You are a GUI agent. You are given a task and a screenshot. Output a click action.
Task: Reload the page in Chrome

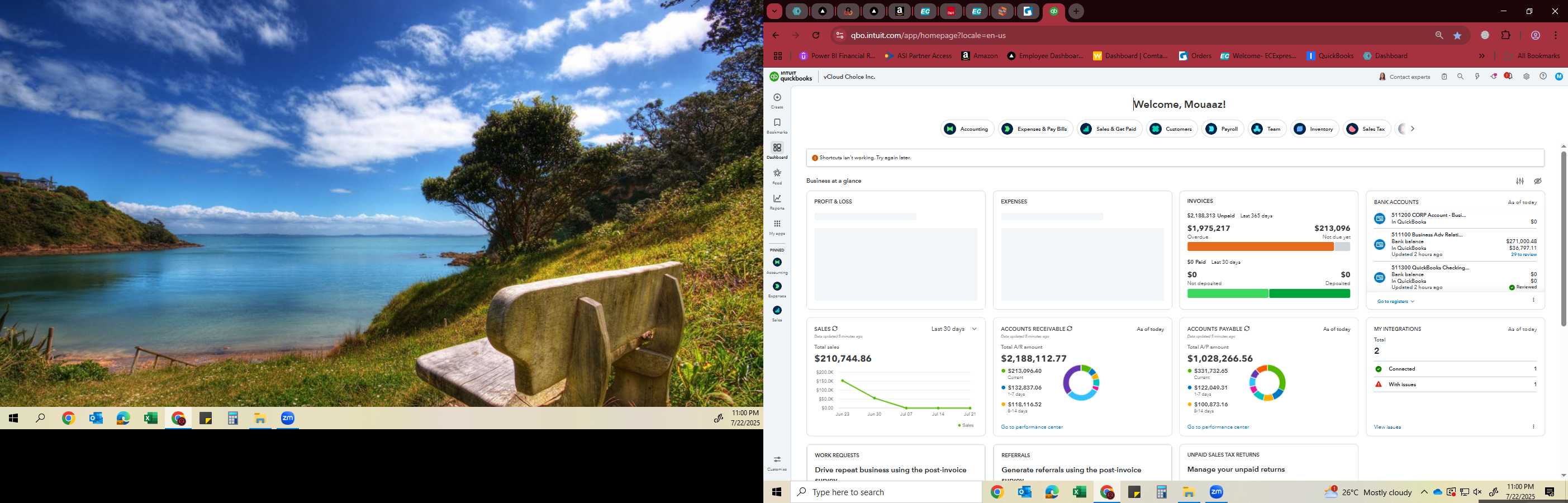click(816, 35)
